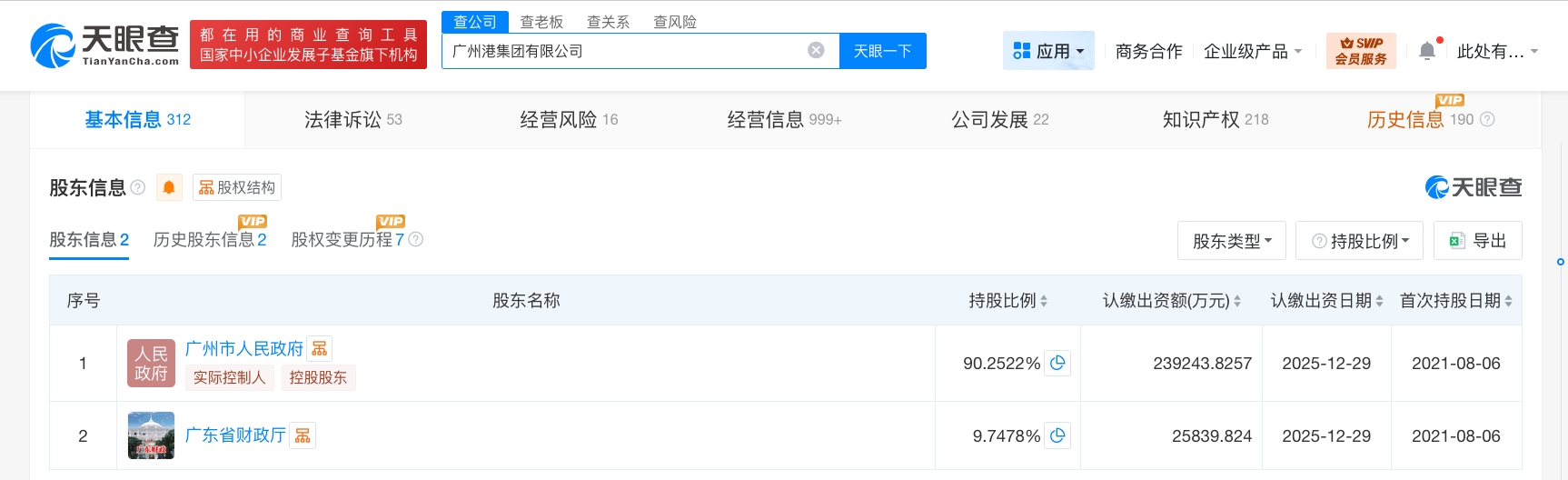The width and height of the screenshot is (1568, 480).
Task: Click equity structure icon beside 广东省财政厅
Action: click(303, 436)
